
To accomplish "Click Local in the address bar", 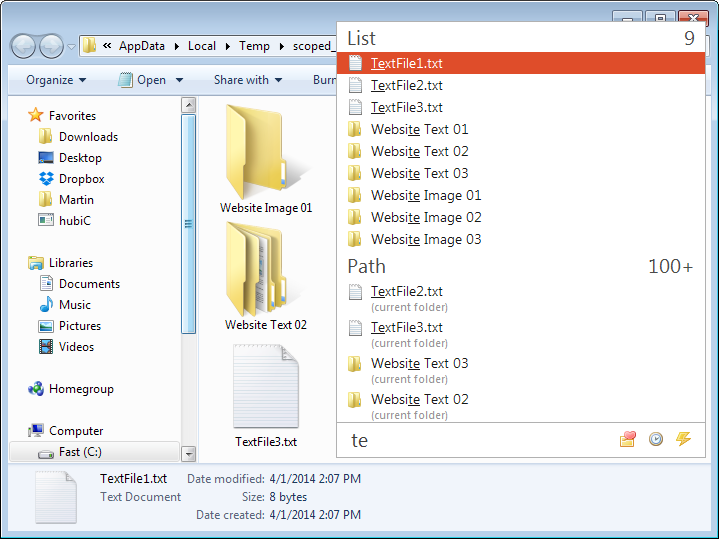I will (x=202, y=46).
